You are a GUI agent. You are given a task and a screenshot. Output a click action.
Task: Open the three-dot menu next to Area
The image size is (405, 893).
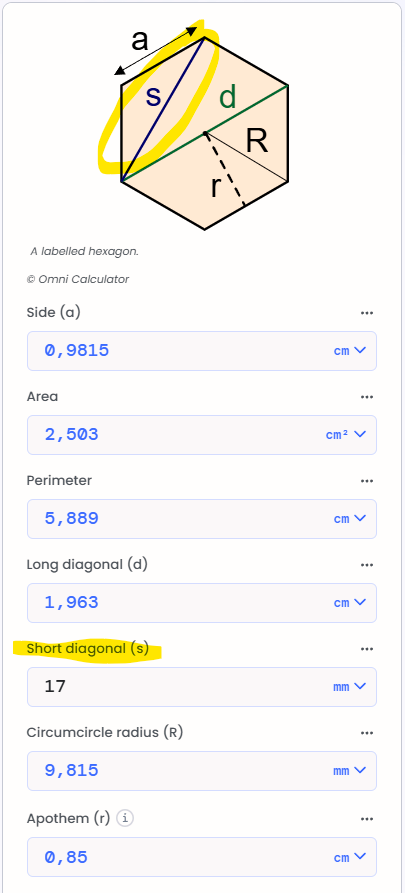367,397
